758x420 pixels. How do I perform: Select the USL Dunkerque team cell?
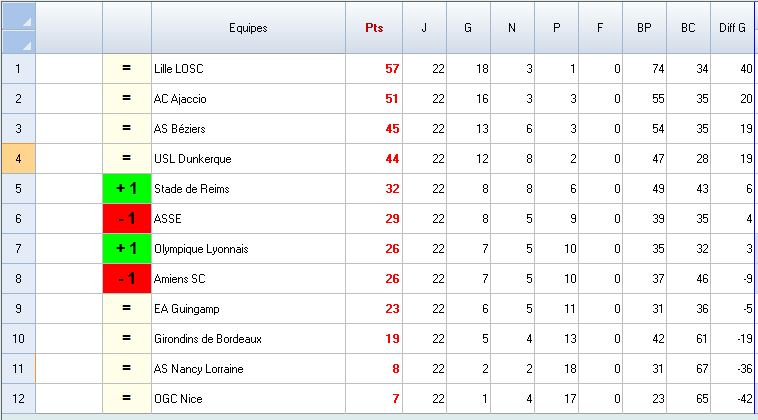point(248,159)
